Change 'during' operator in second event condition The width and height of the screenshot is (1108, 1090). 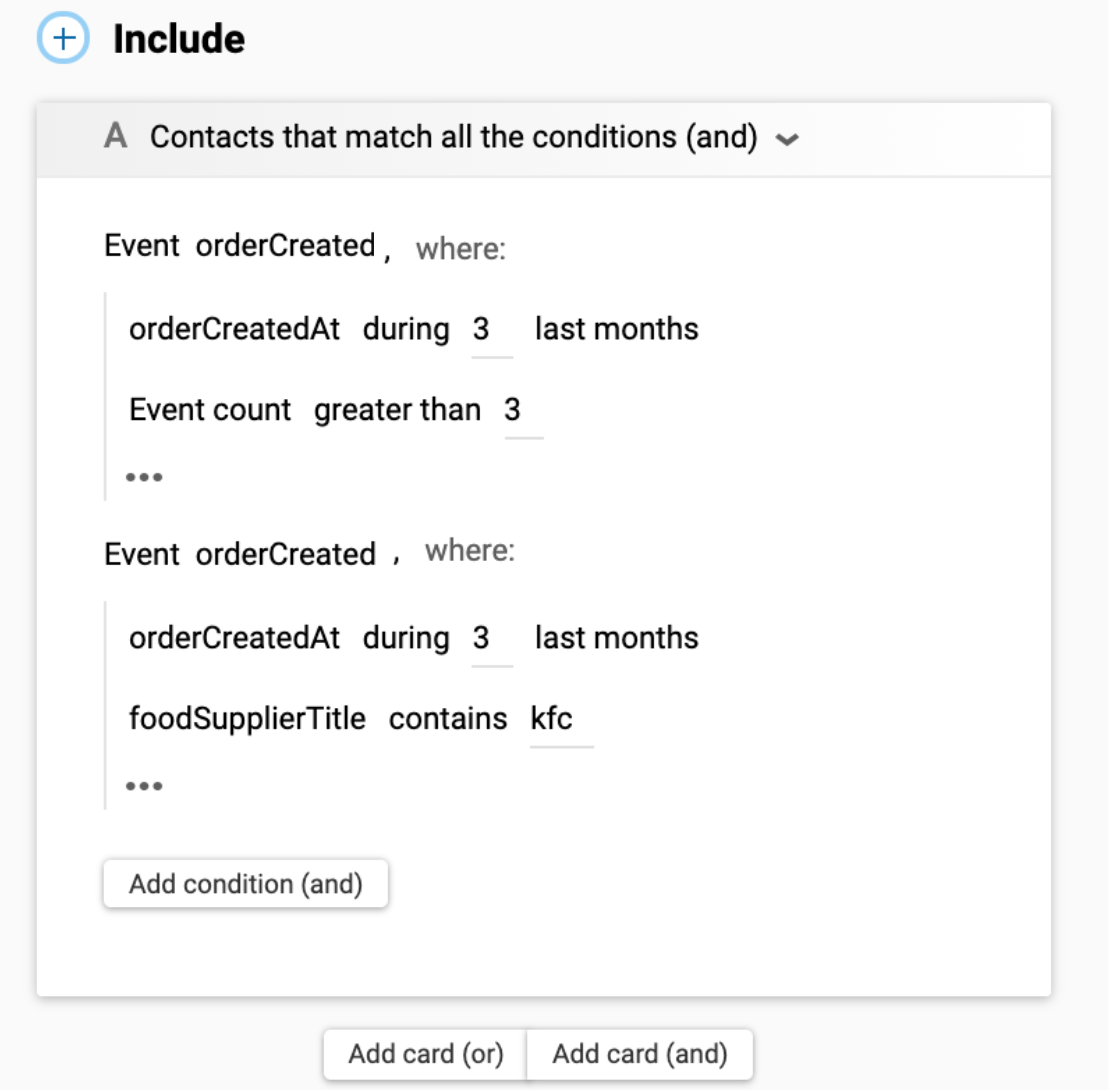click(405, 638)
